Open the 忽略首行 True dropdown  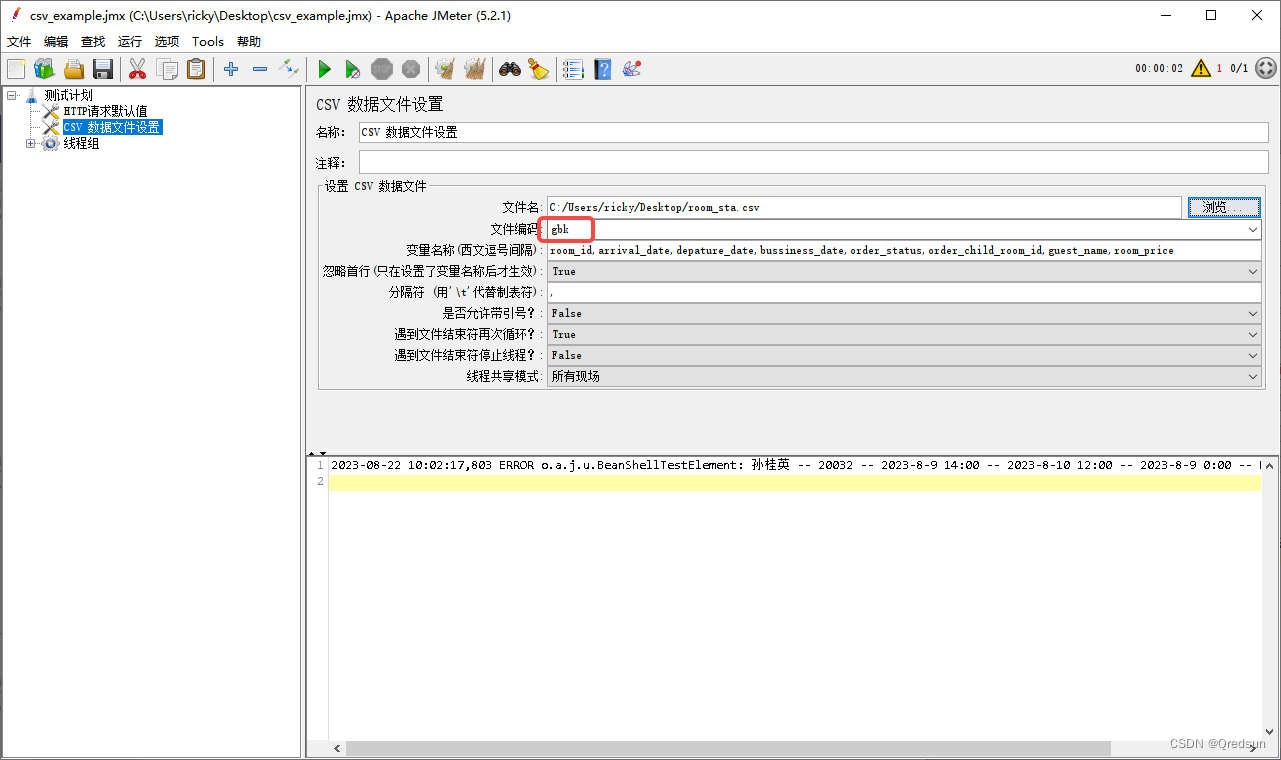coord(904,271)
